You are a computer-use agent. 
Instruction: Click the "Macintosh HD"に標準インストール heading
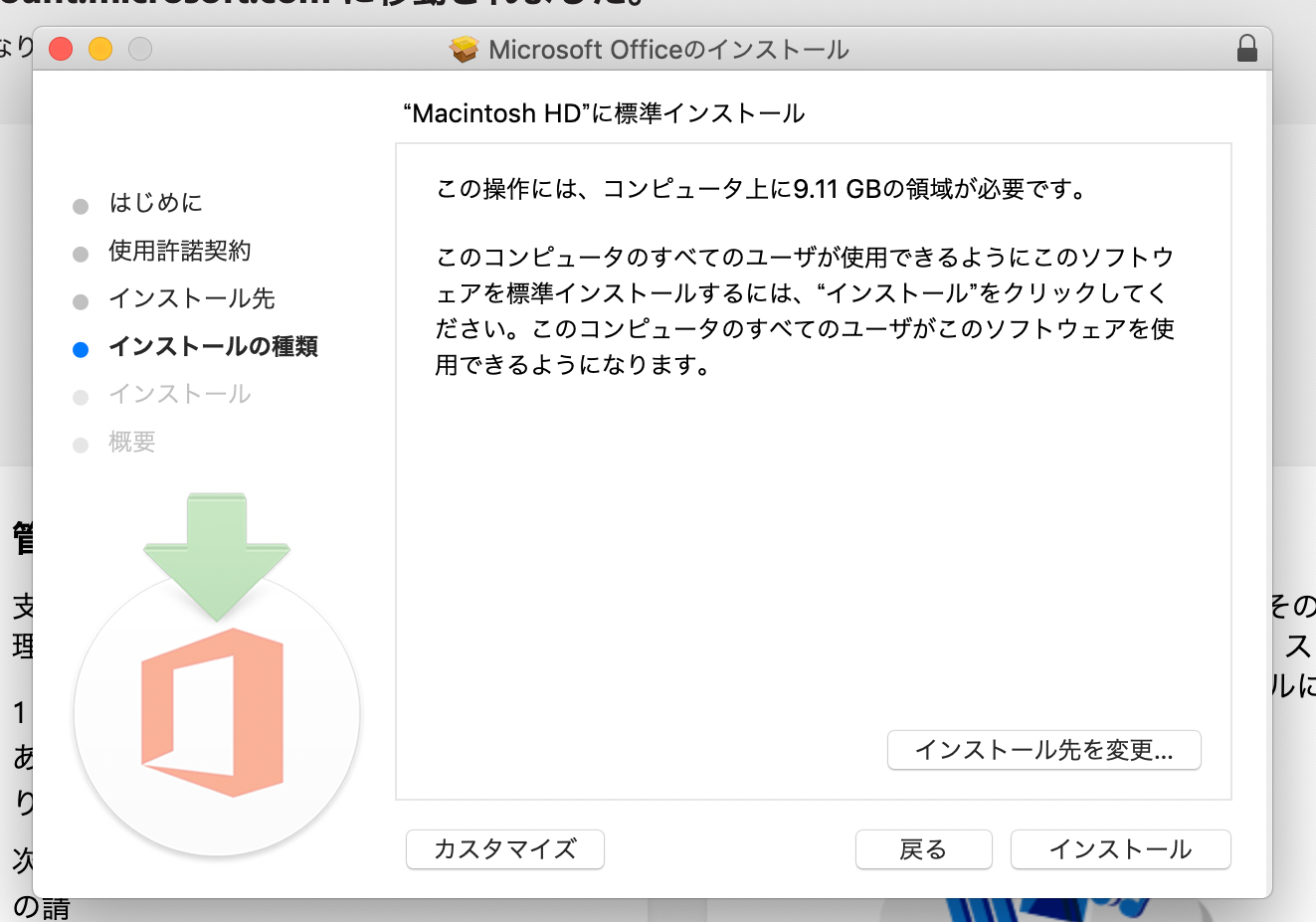click(604, 113)
